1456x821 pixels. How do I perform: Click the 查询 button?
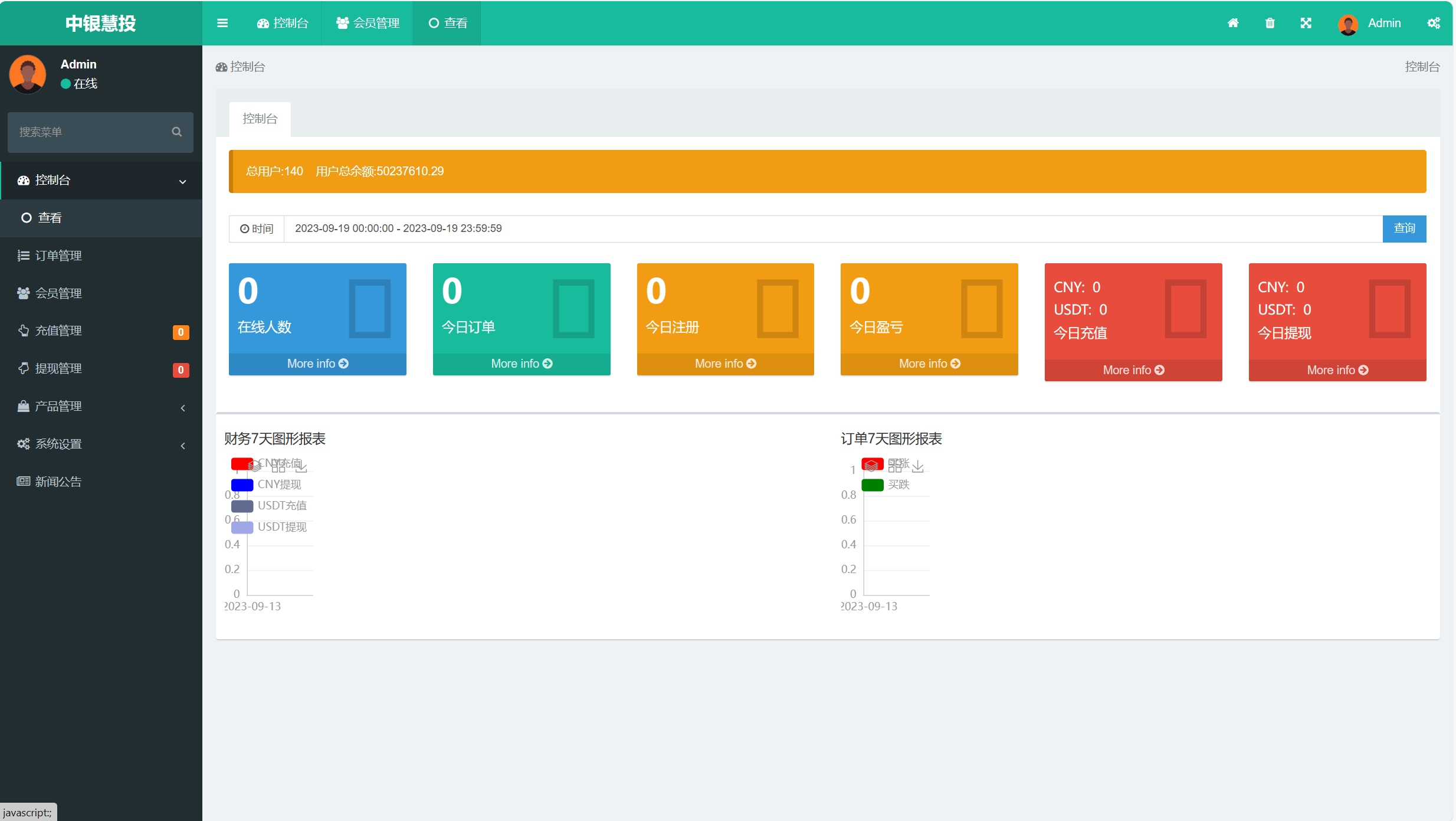(1404, 228)
